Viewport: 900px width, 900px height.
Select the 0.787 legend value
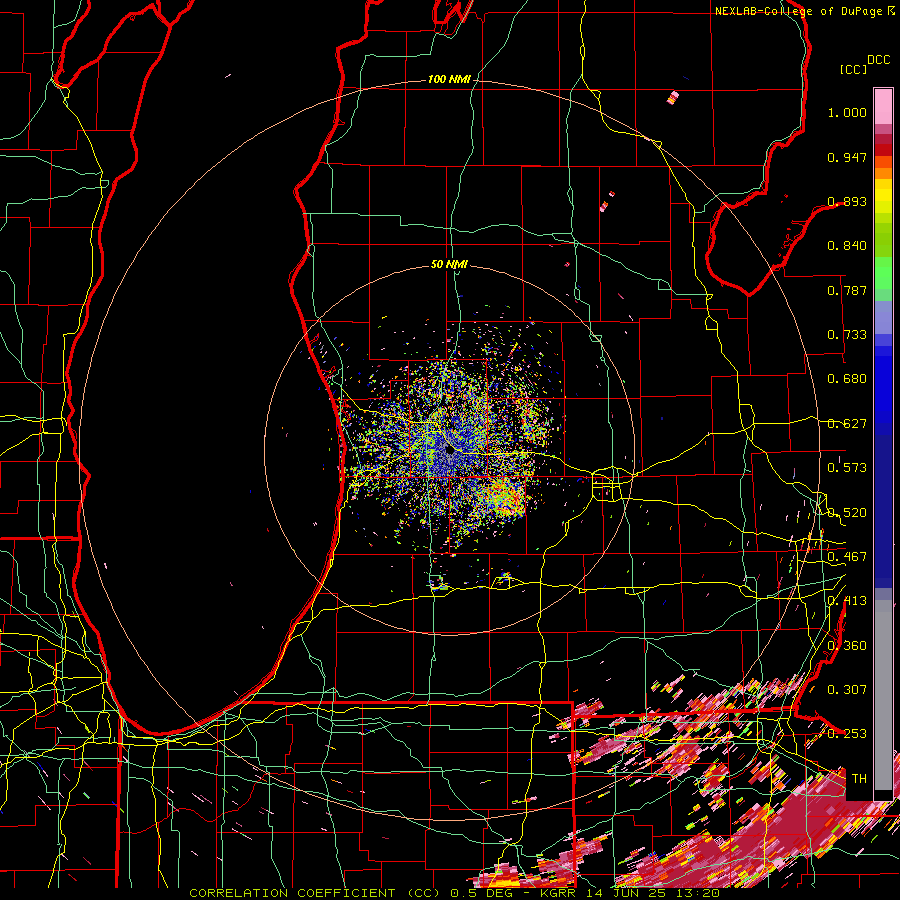(x=847, y=290)
